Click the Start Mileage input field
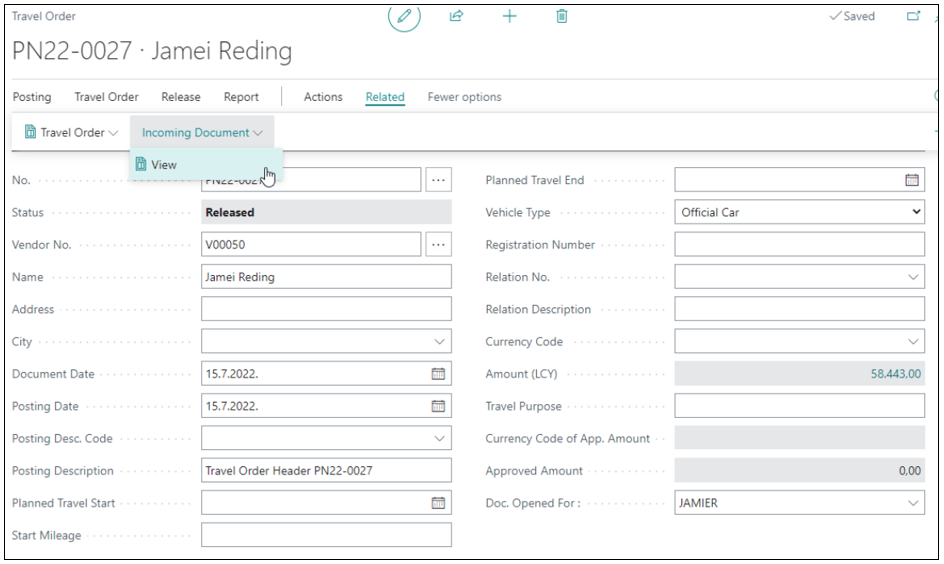The height and width of the screenshot is (564, 944). [326, 535]
